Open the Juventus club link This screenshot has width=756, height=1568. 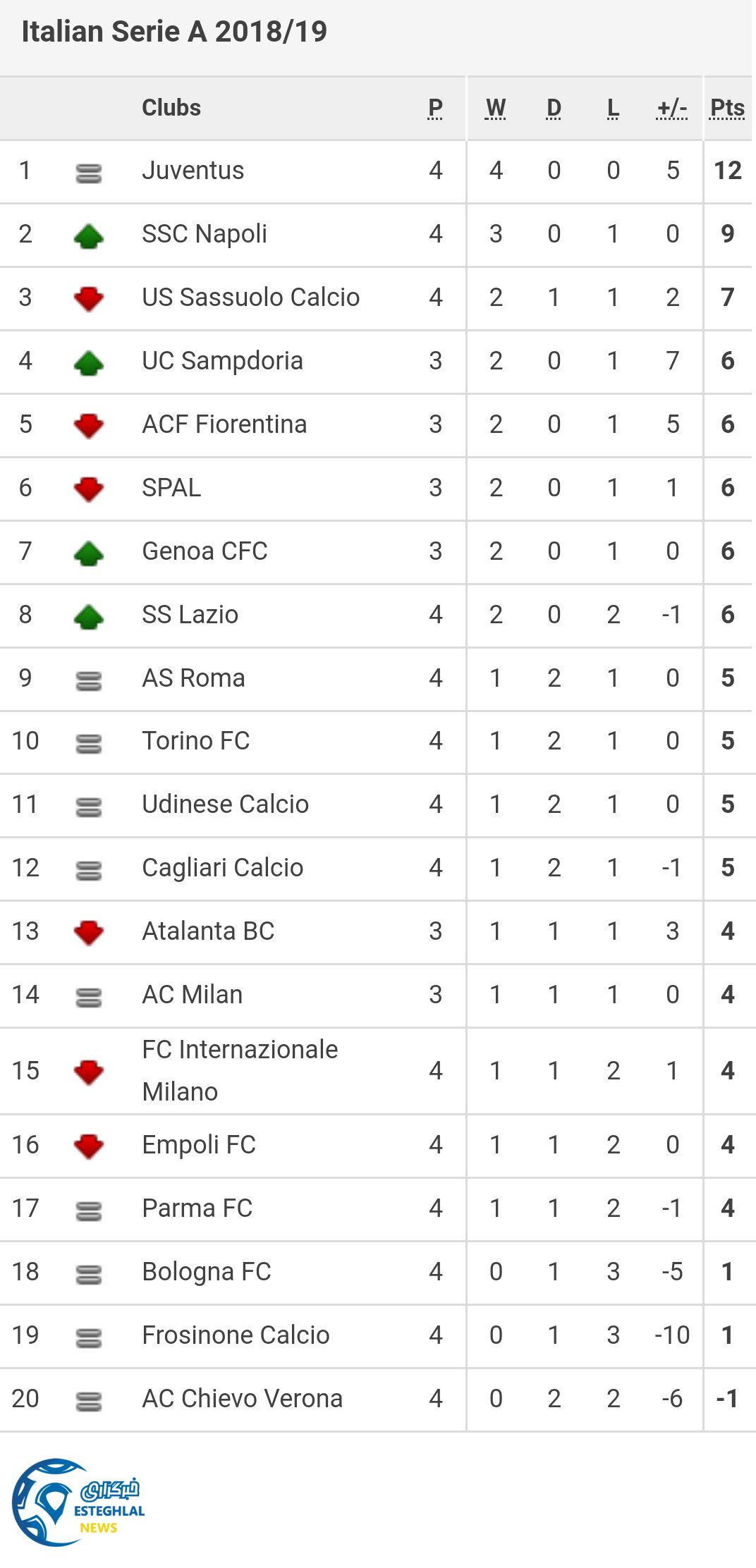[x=193, y=171]
